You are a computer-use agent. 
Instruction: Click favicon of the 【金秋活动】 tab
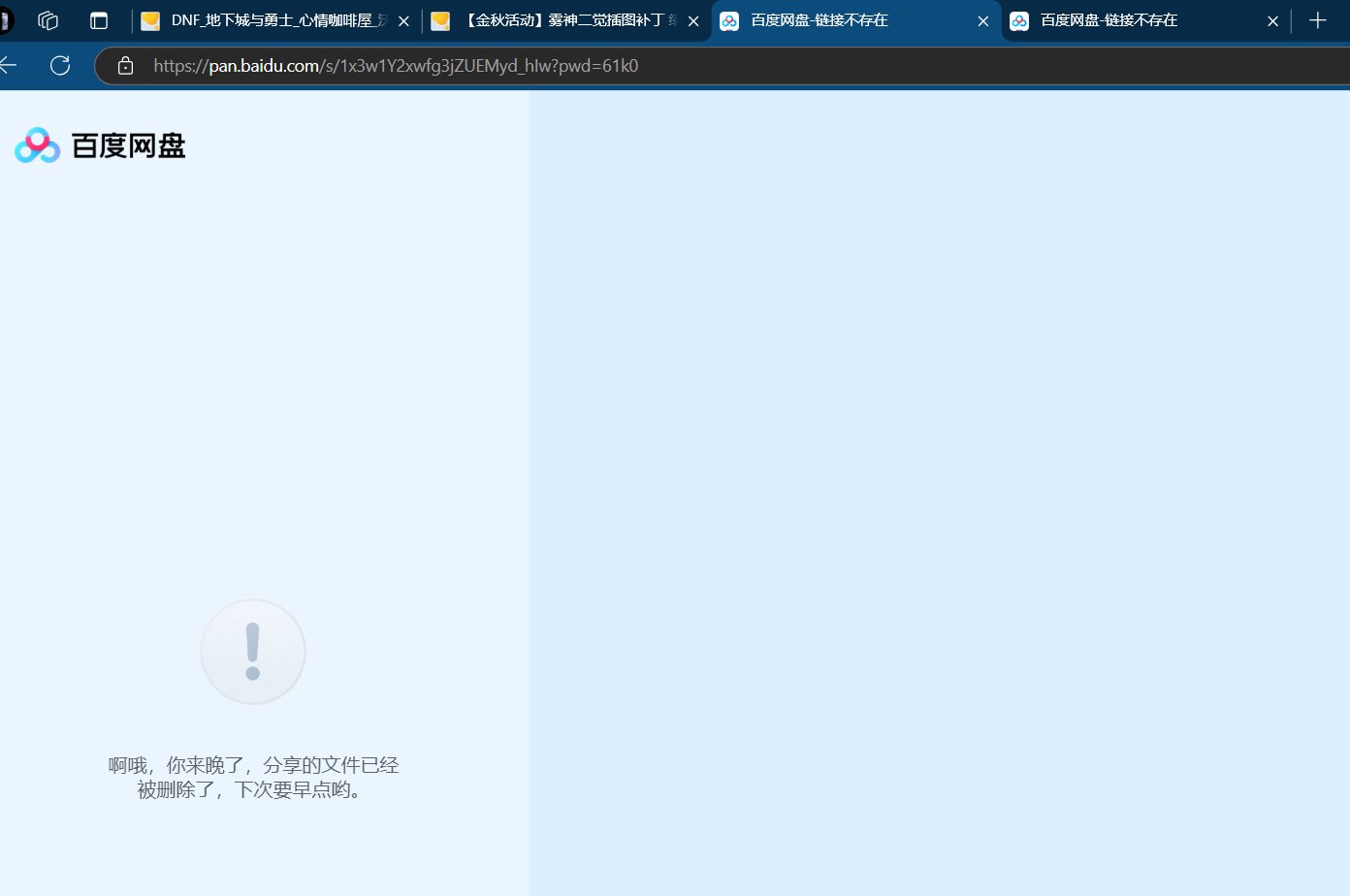pyautogui.click(x=440, y=21)
